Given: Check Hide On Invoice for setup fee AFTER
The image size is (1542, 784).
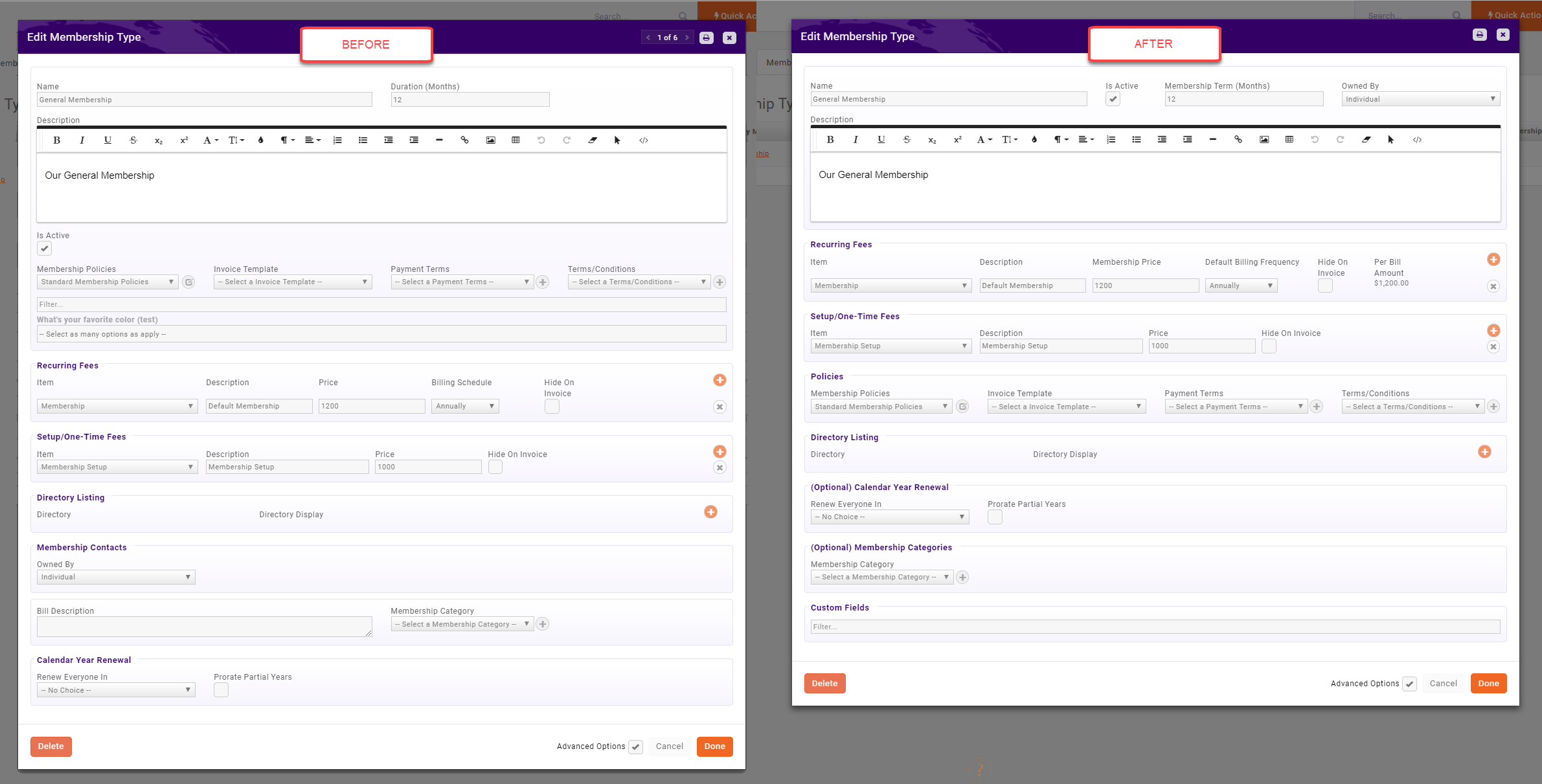Looking at the screenshot, I should (x=1269, y=346).
